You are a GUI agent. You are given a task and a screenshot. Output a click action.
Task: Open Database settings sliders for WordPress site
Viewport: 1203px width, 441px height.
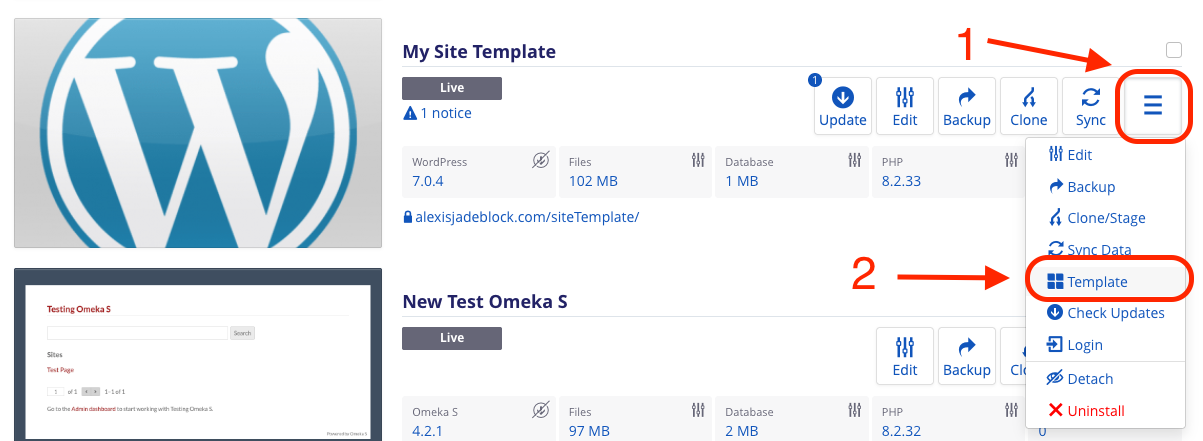854,160
